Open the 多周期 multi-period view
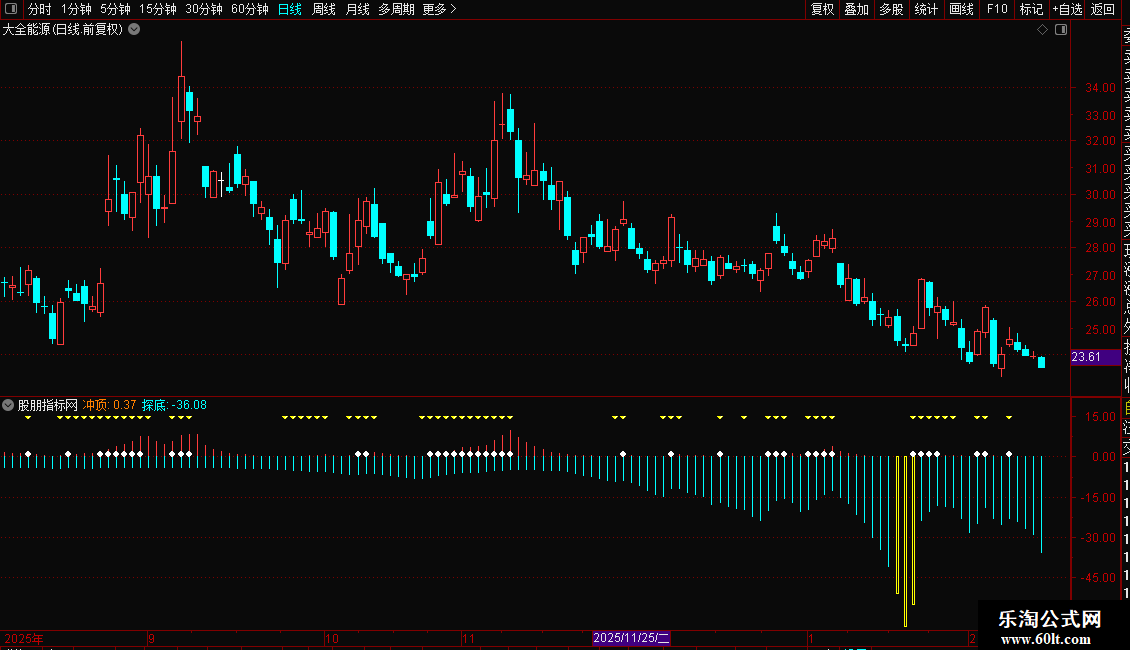This screenshot has height=650, width=1130. point(396,9)
